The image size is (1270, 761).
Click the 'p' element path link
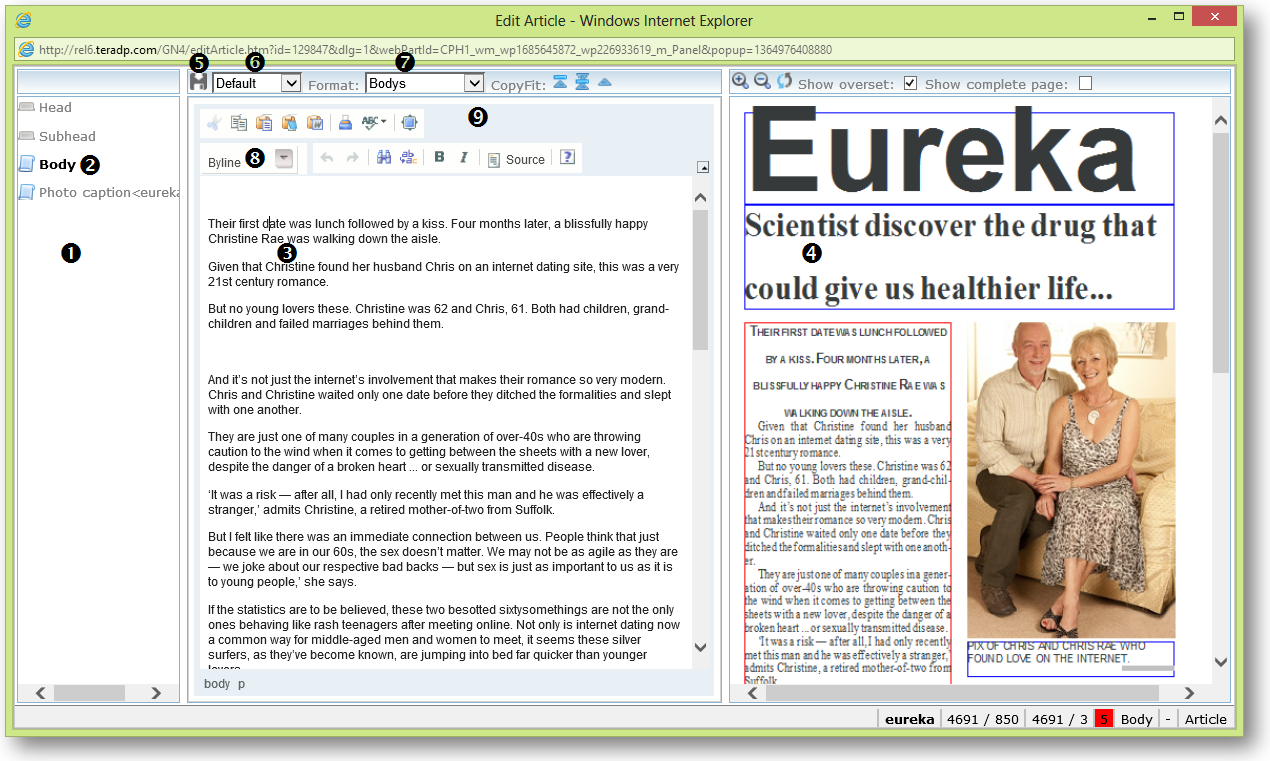click(x=241, y=684)
